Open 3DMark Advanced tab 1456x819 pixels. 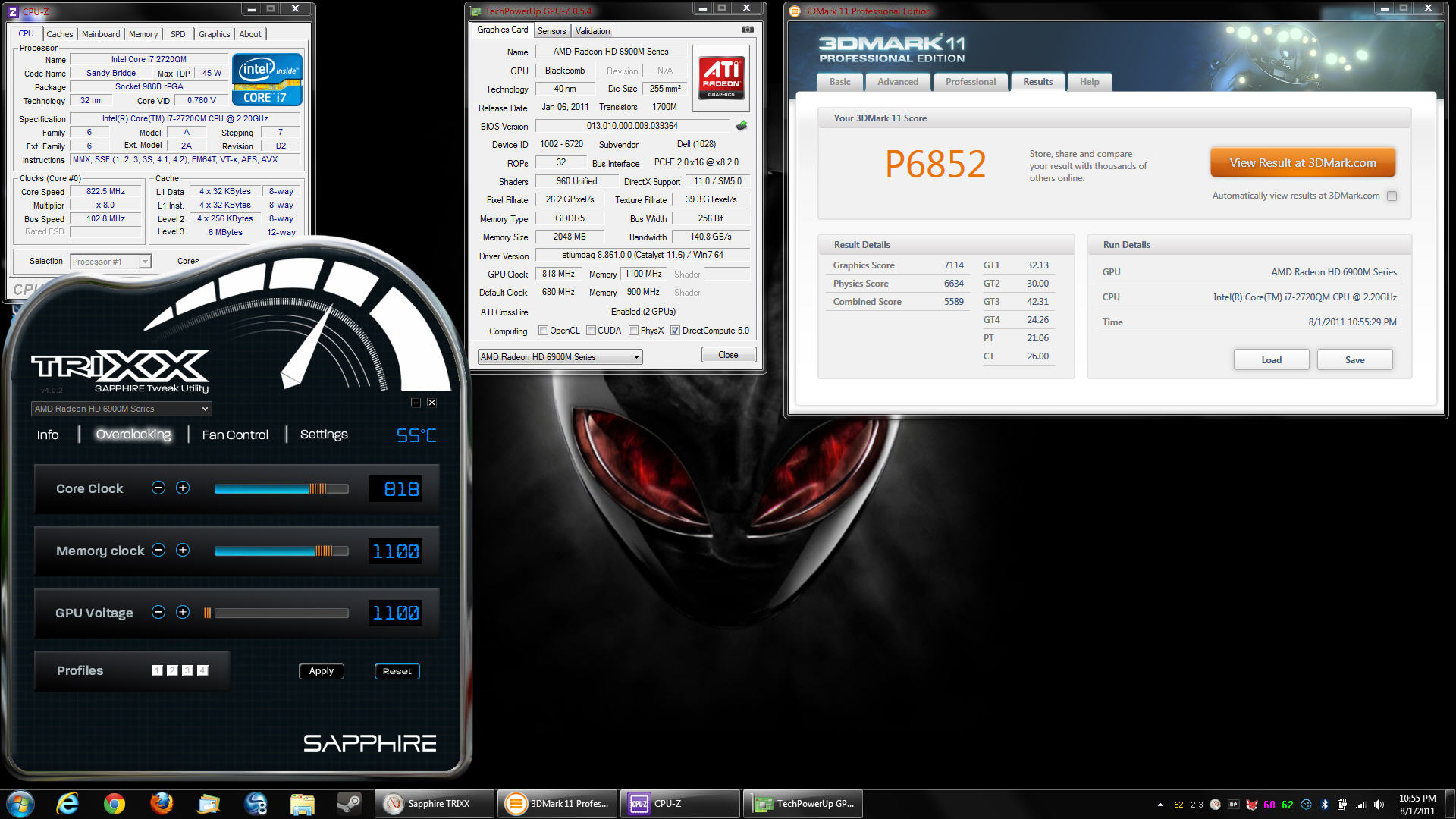tap(898, 82)
